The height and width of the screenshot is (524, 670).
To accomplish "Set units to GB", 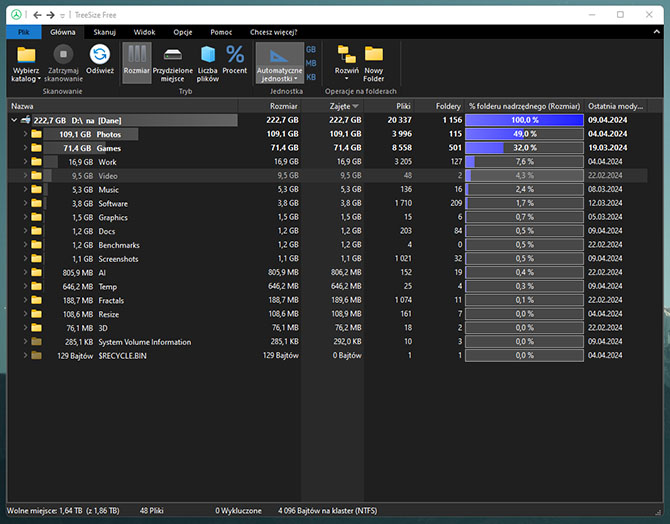I will [311, 50].
